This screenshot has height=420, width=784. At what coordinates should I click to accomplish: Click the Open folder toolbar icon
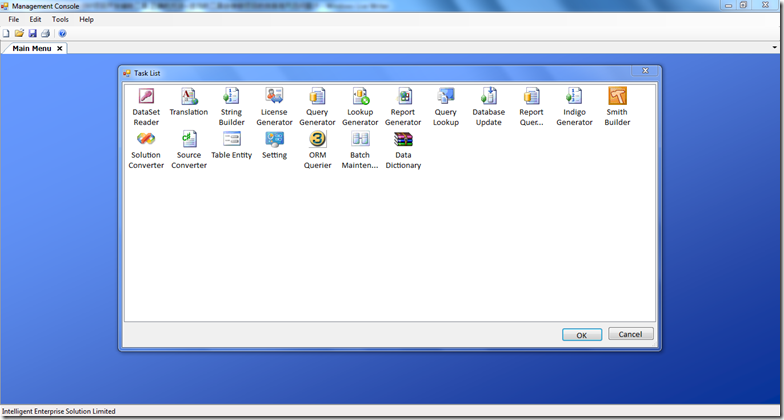coord(19,34)
